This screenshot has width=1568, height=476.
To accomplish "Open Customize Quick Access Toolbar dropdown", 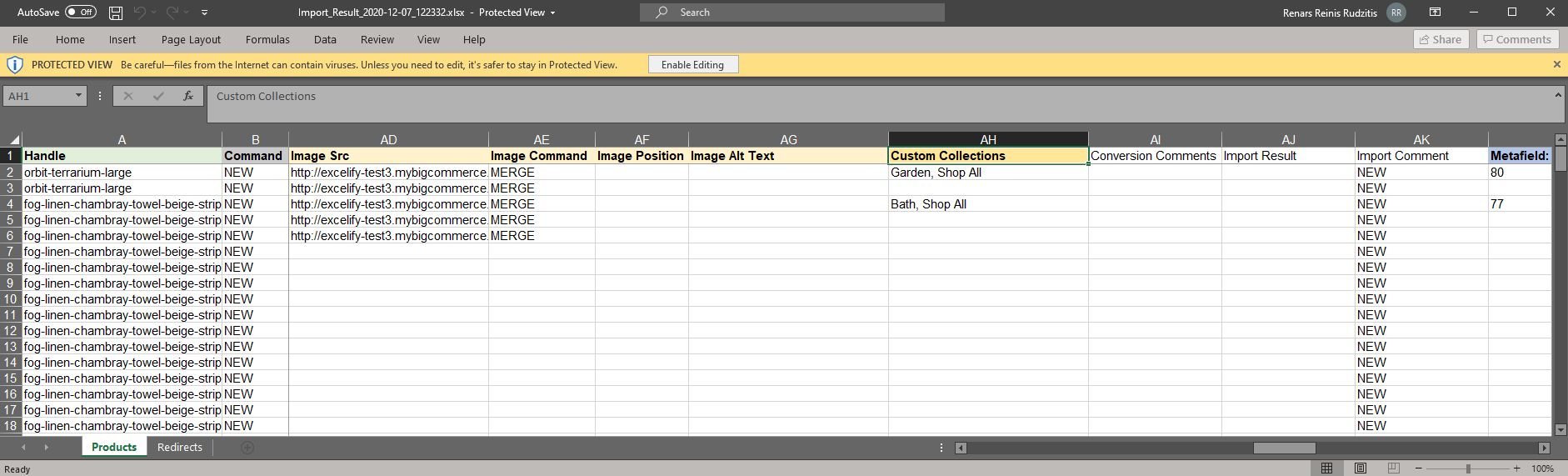I will point(205,13).
